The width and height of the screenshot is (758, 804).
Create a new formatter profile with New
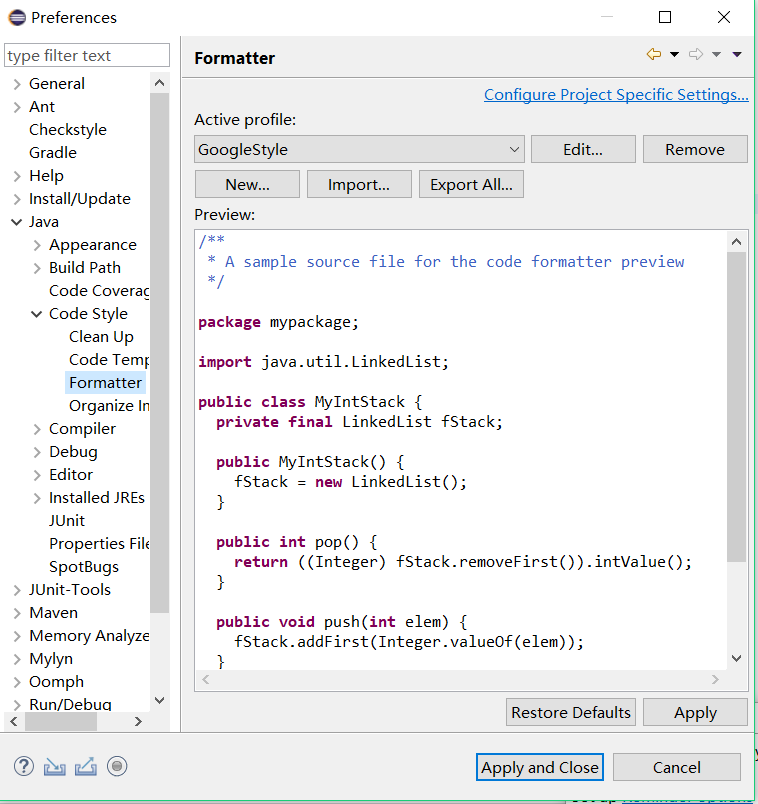point(247,183)
